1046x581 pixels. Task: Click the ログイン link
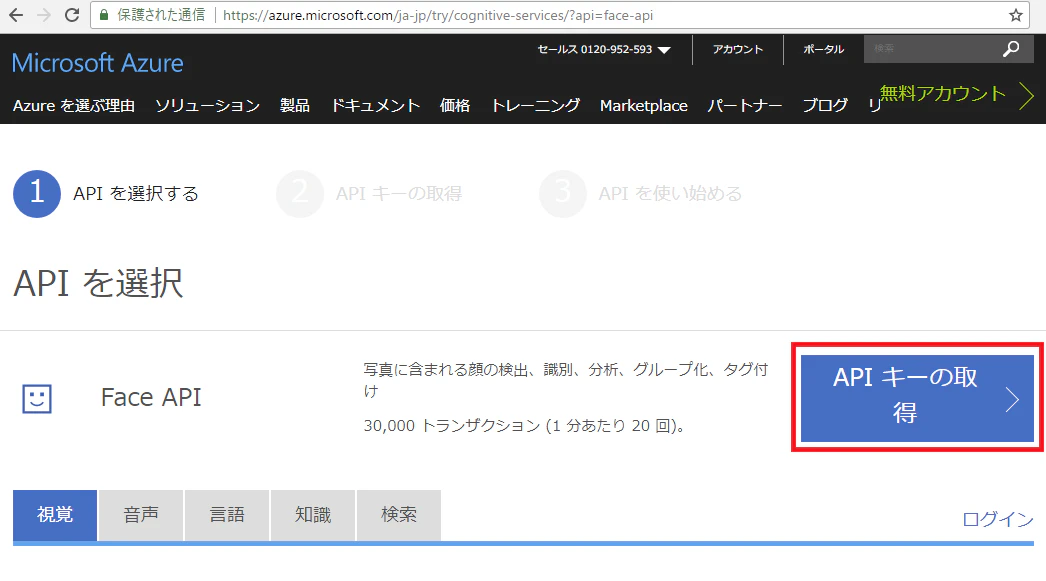[998, 519]
